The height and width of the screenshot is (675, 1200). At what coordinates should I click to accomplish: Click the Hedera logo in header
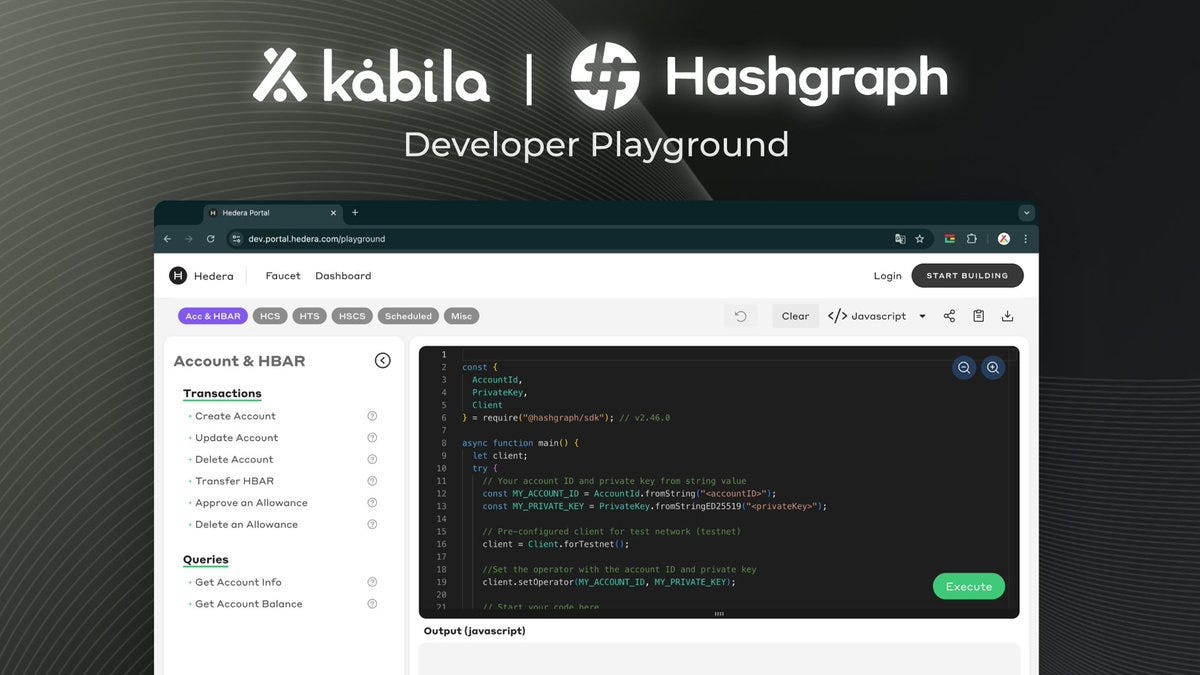tap(201, 276)
